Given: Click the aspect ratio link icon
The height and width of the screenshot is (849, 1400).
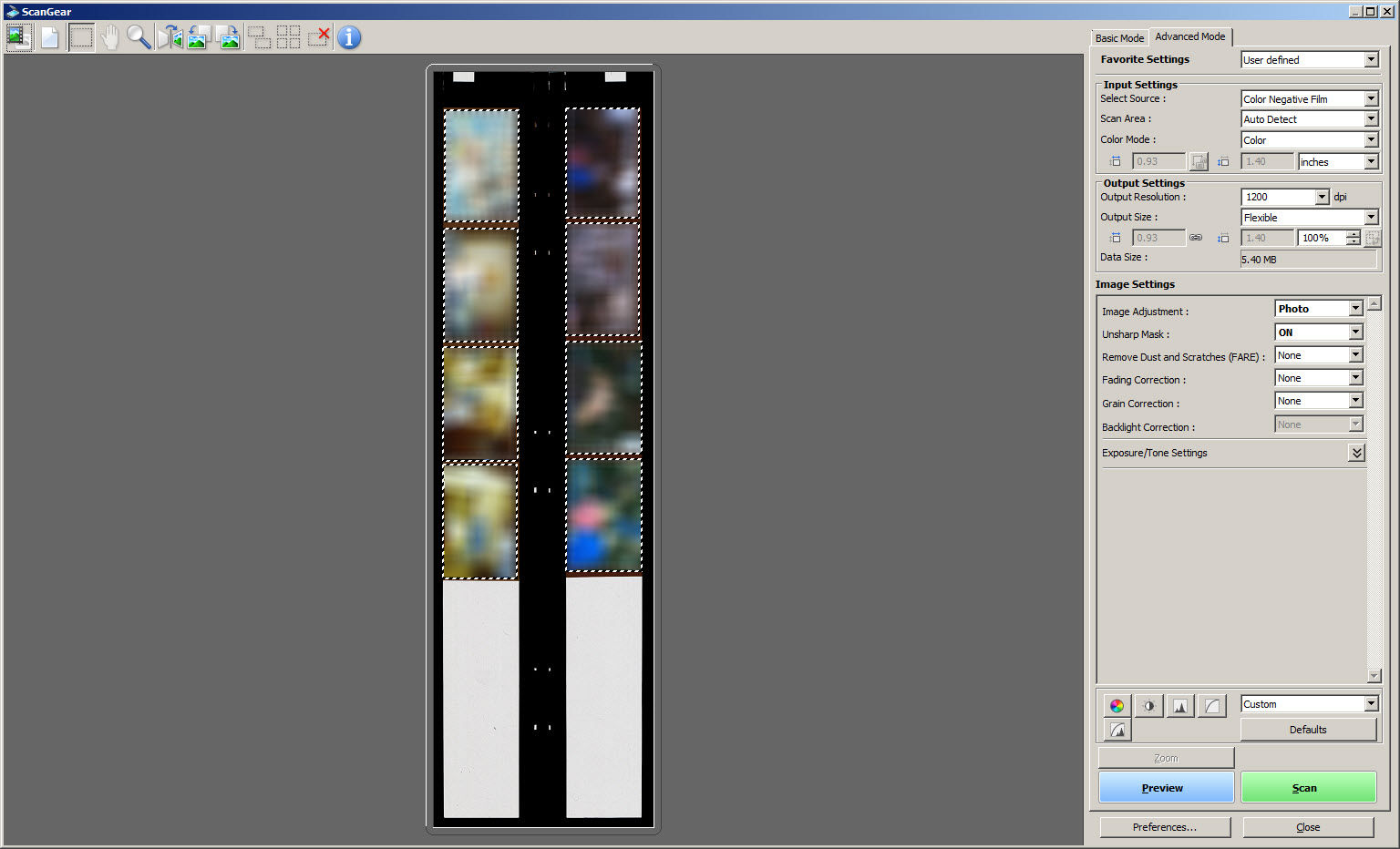Looking at the screenshot, I should click(1196, 238).
